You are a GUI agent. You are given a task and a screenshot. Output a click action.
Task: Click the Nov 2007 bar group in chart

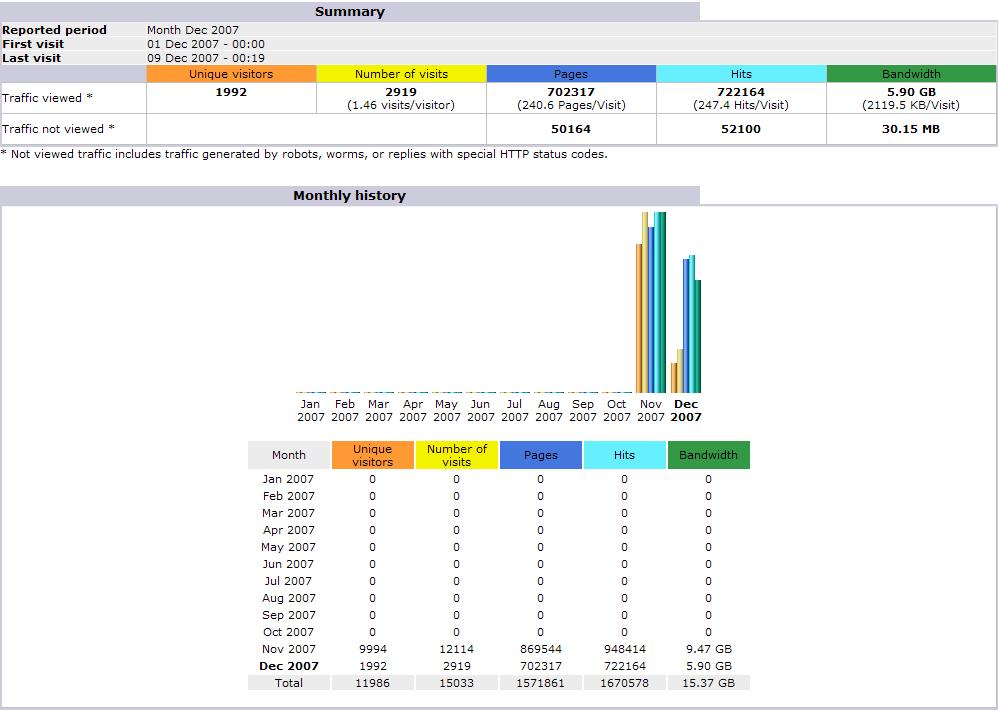point(650,302)
